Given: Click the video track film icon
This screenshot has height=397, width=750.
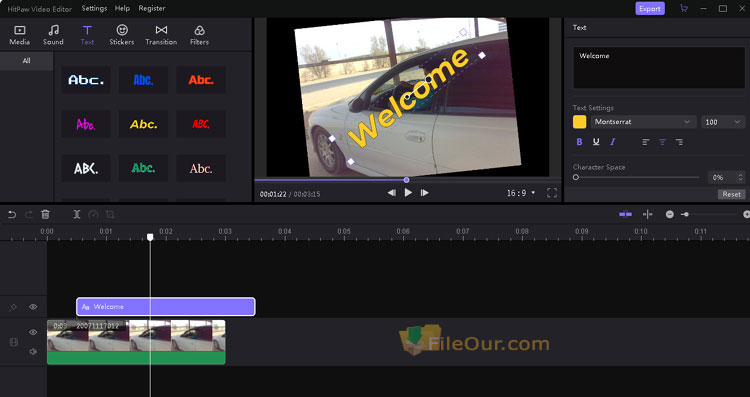Looking at the screenshot, I should (13, 342).
